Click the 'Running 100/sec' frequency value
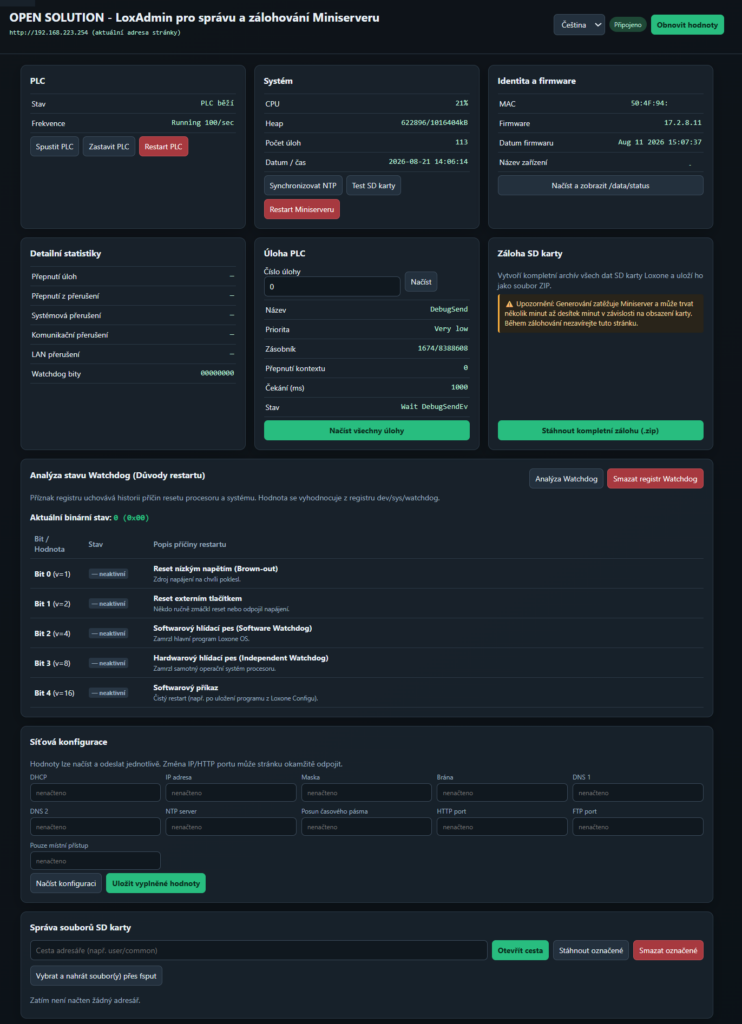 202,123
